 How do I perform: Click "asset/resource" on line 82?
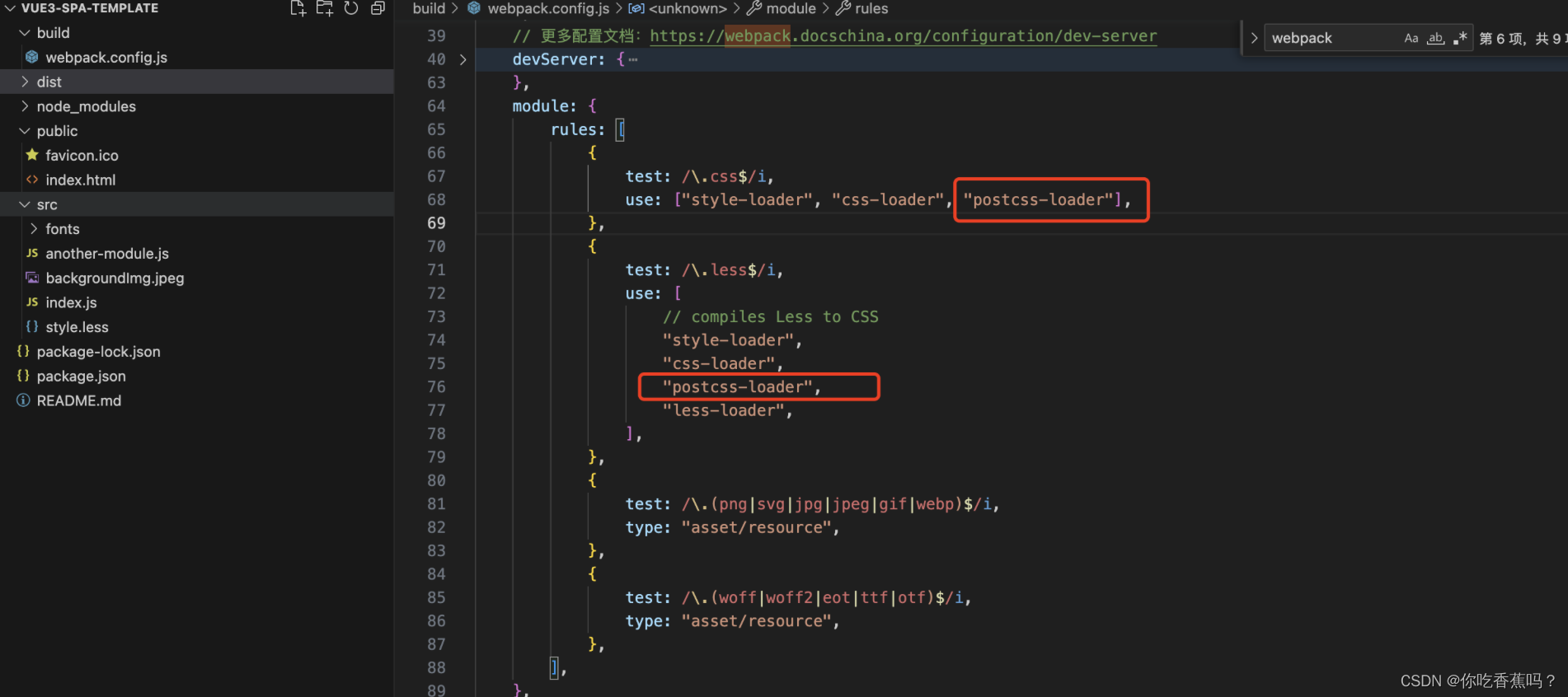click(755, 527)
